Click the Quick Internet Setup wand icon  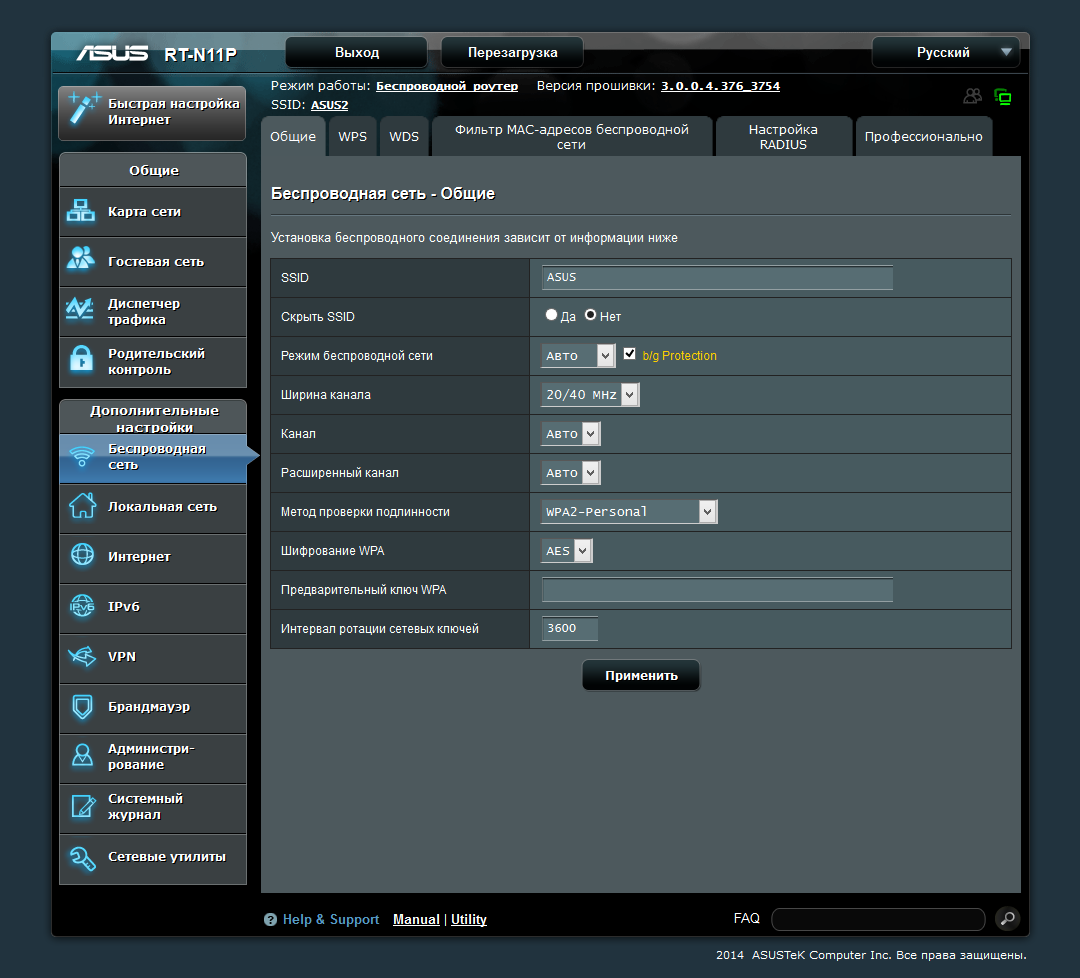click(84, 108)
